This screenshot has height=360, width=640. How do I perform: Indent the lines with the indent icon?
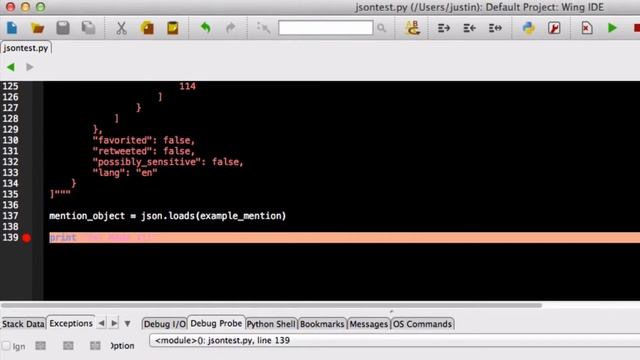(444, 28)
